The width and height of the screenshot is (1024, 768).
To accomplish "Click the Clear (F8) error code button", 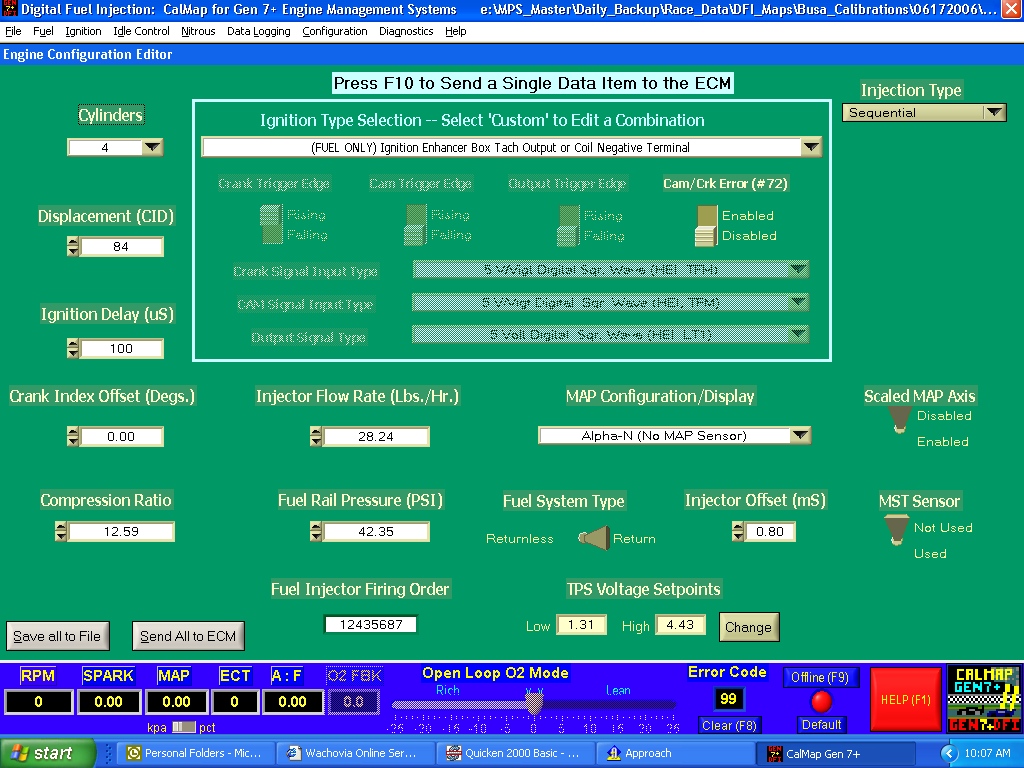I will [729, 726].
